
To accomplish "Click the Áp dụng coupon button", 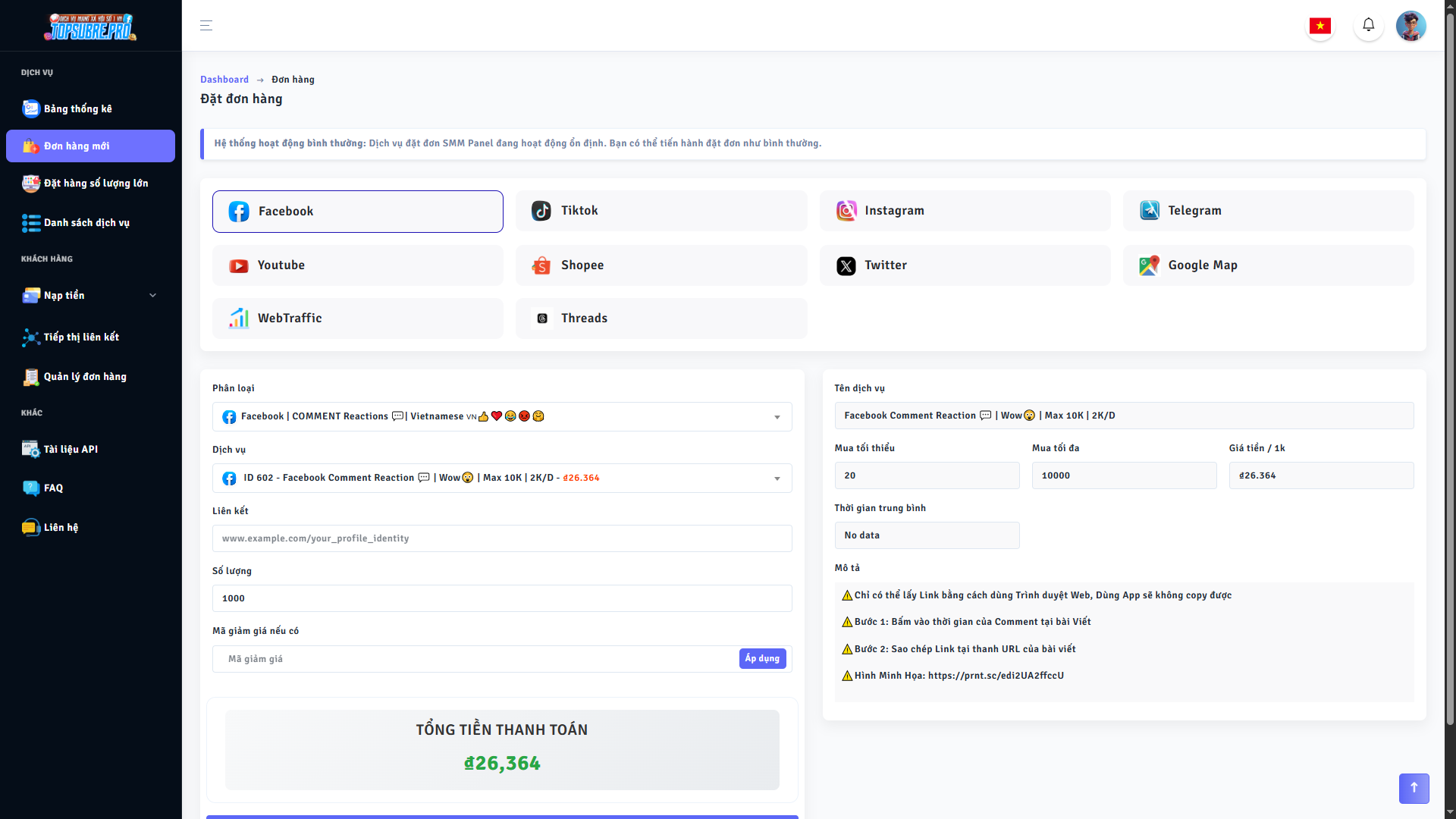I will pos(762,658).
